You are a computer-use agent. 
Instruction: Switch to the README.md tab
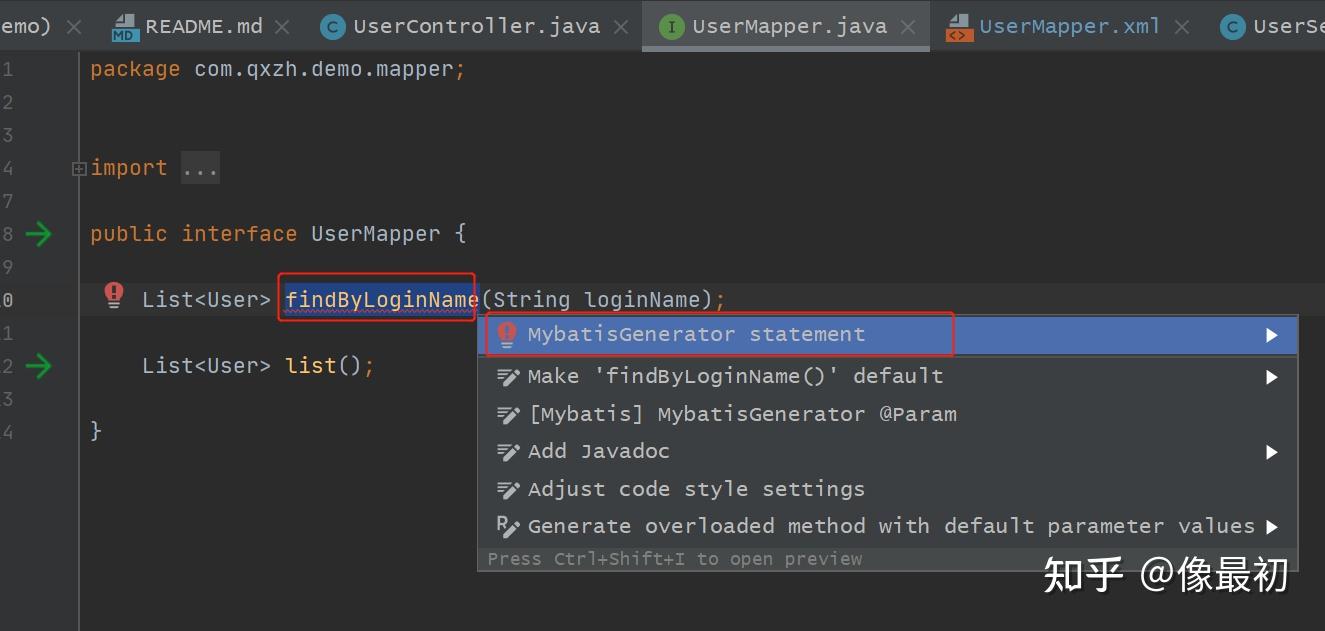tap(203, 26)
